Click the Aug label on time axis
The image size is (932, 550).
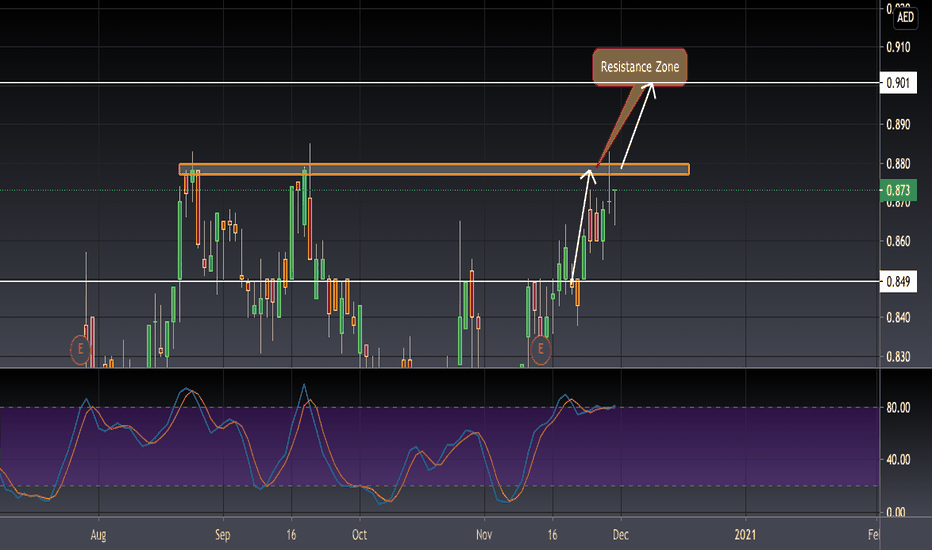click(x=99, y=535)
